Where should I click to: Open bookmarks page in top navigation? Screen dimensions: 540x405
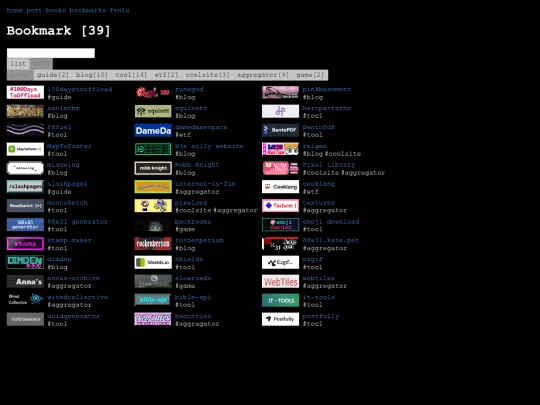tap(87, 10)
